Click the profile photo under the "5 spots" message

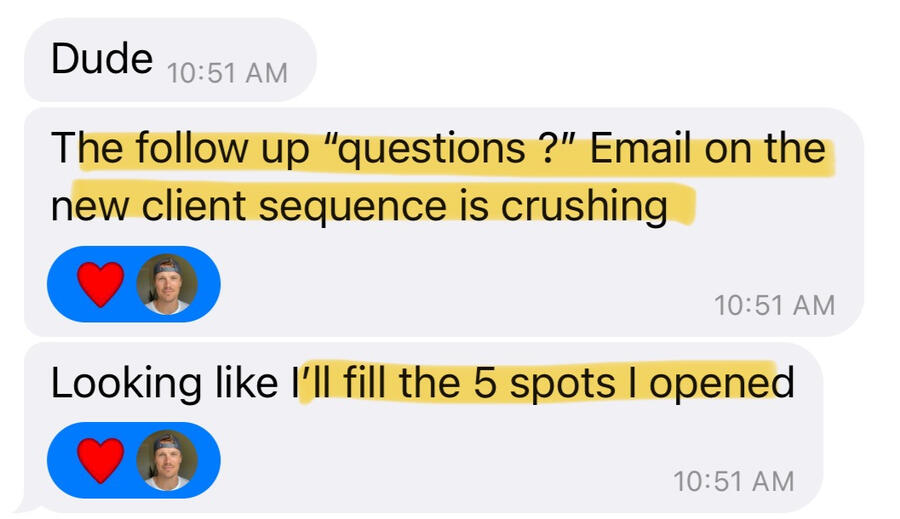(x=166, y=460)
